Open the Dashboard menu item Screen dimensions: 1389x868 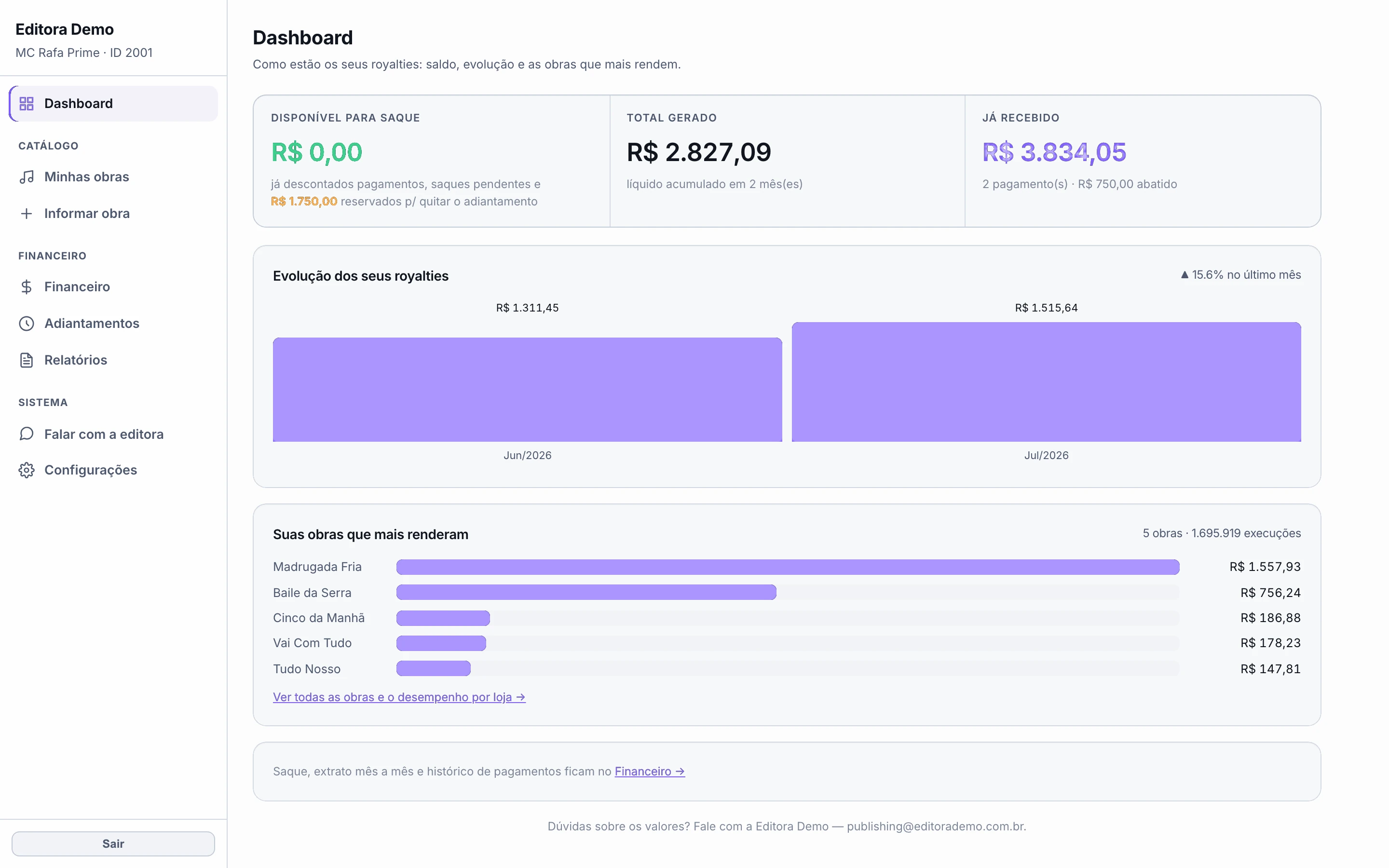point(114,103)
